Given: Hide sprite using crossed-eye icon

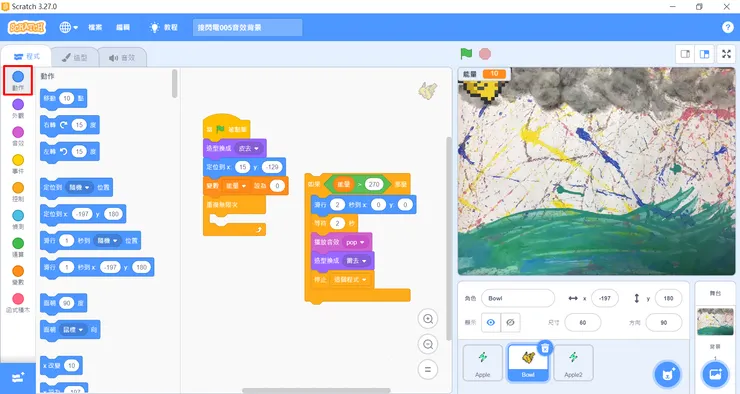Looking at the screenshot, I should pos(510,323).
